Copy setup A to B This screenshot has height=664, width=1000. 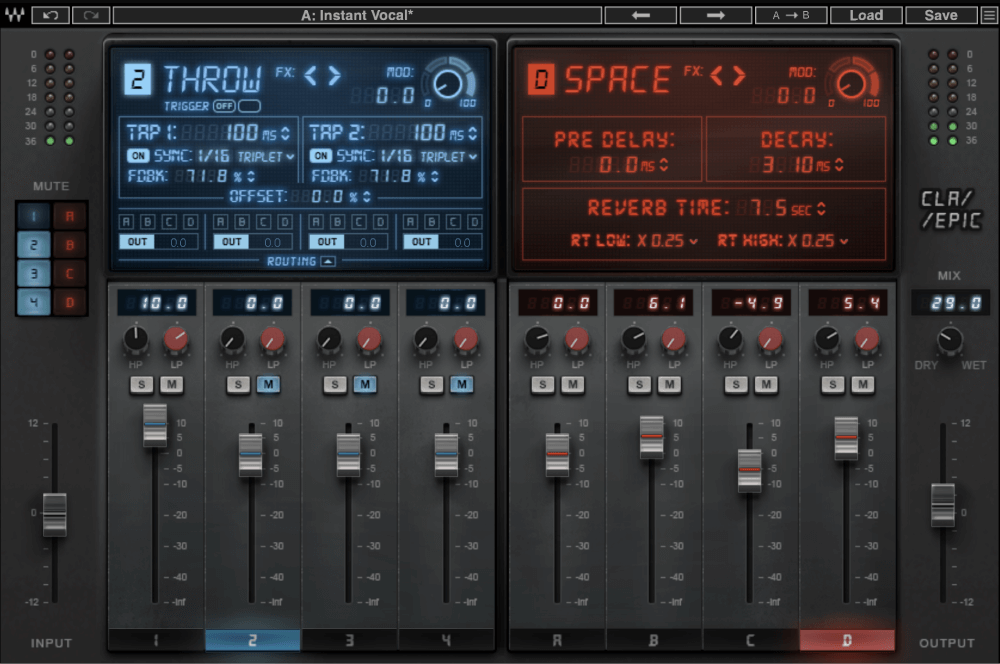(791, 15)
